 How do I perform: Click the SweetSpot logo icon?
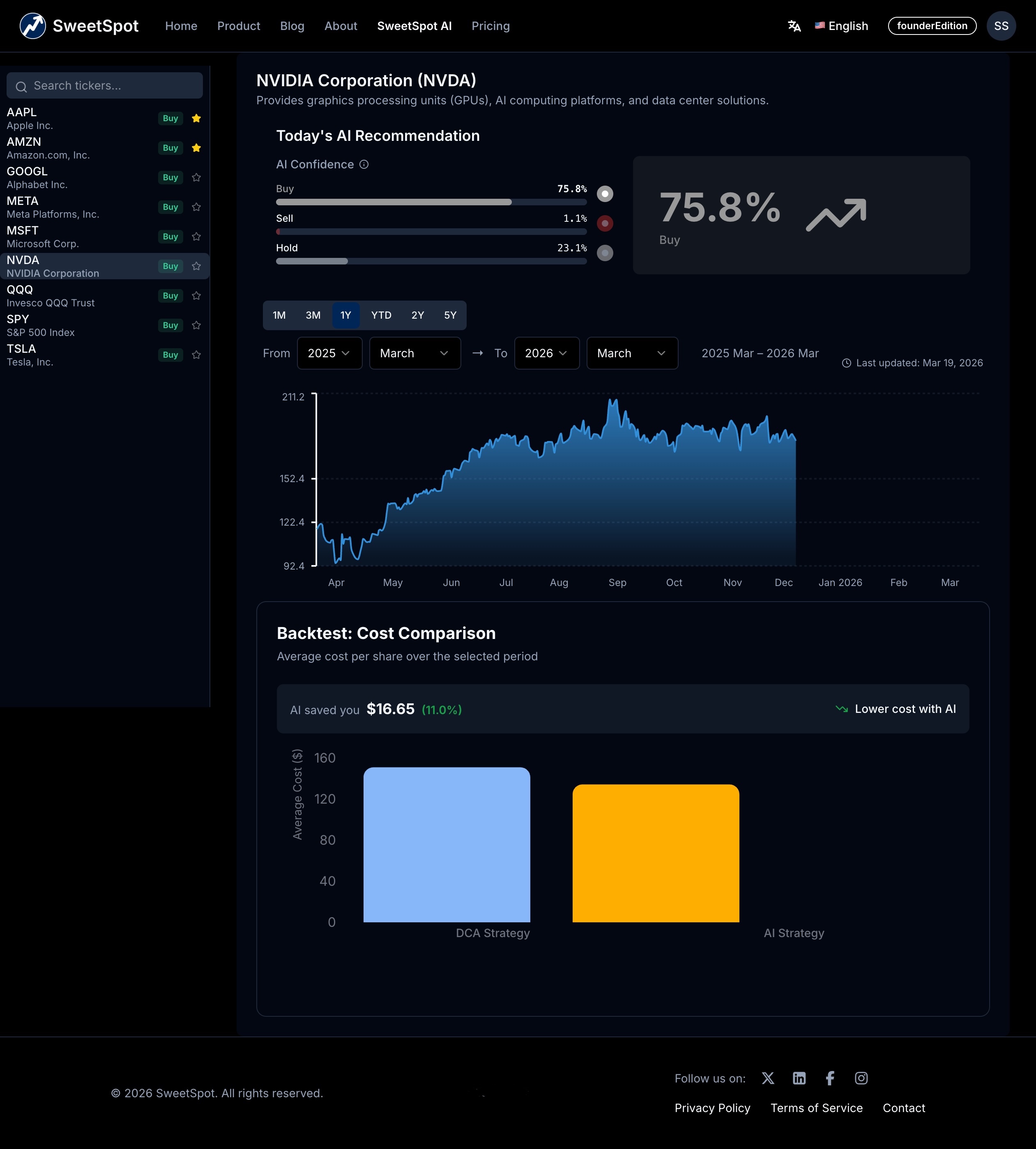pos(32,25)
